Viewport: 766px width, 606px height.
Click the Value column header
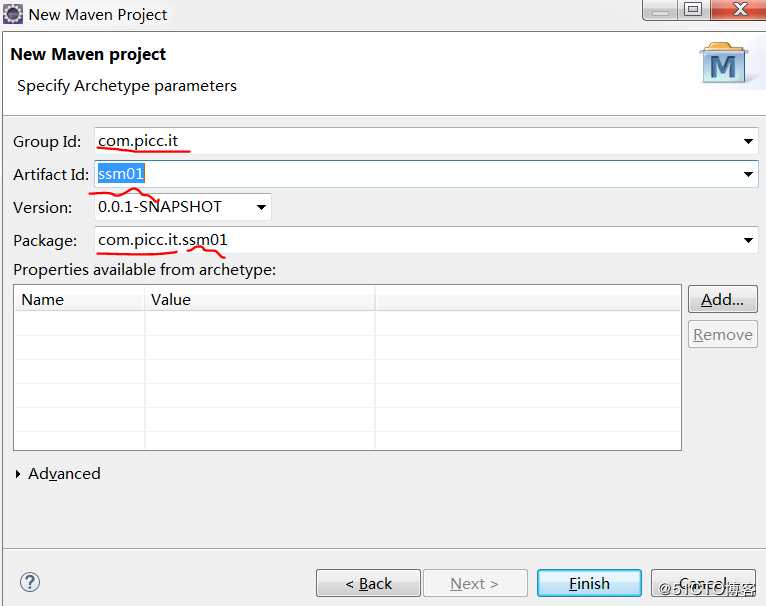[260, 299]
